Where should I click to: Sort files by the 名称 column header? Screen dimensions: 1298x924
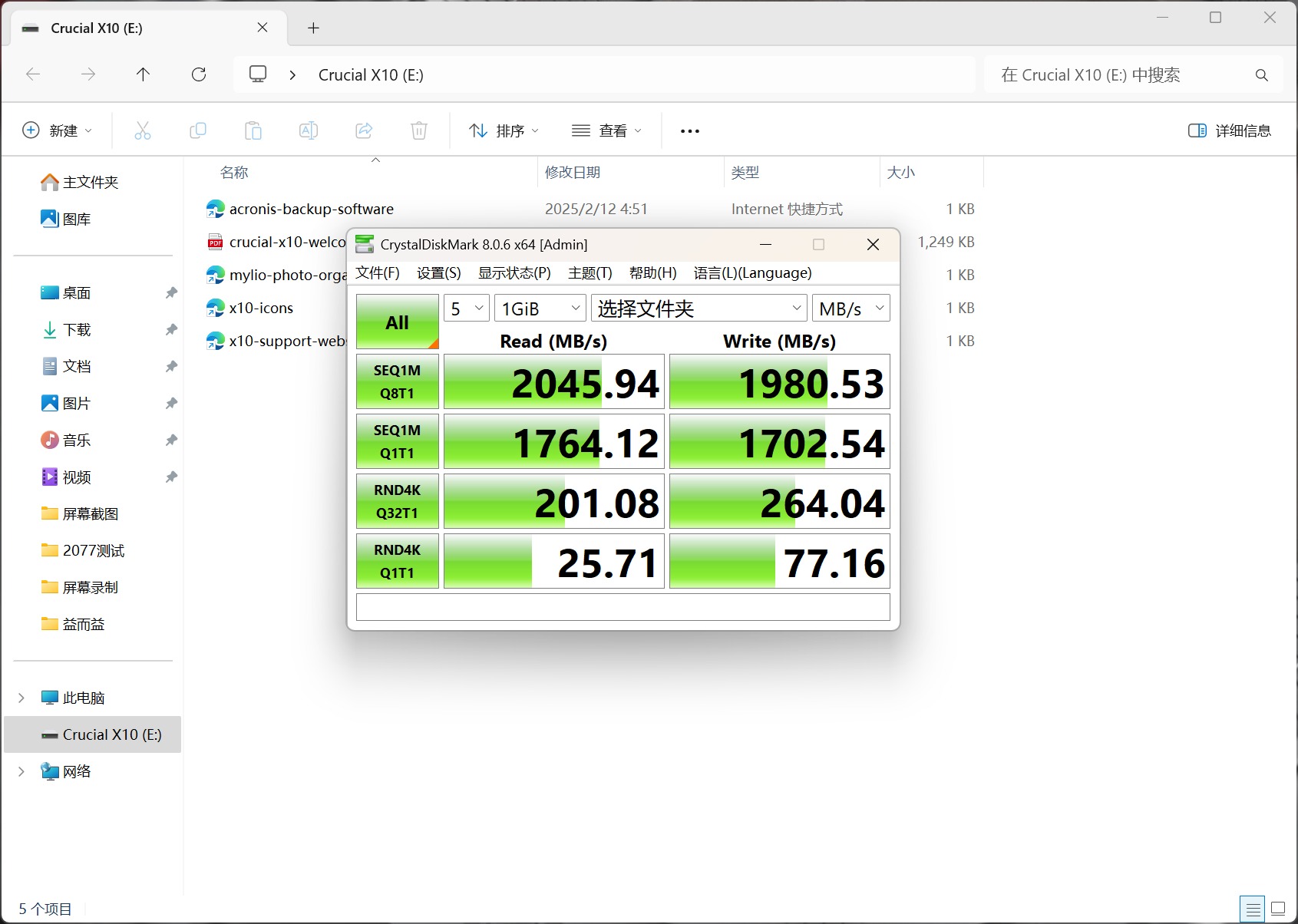click(234, 173)
